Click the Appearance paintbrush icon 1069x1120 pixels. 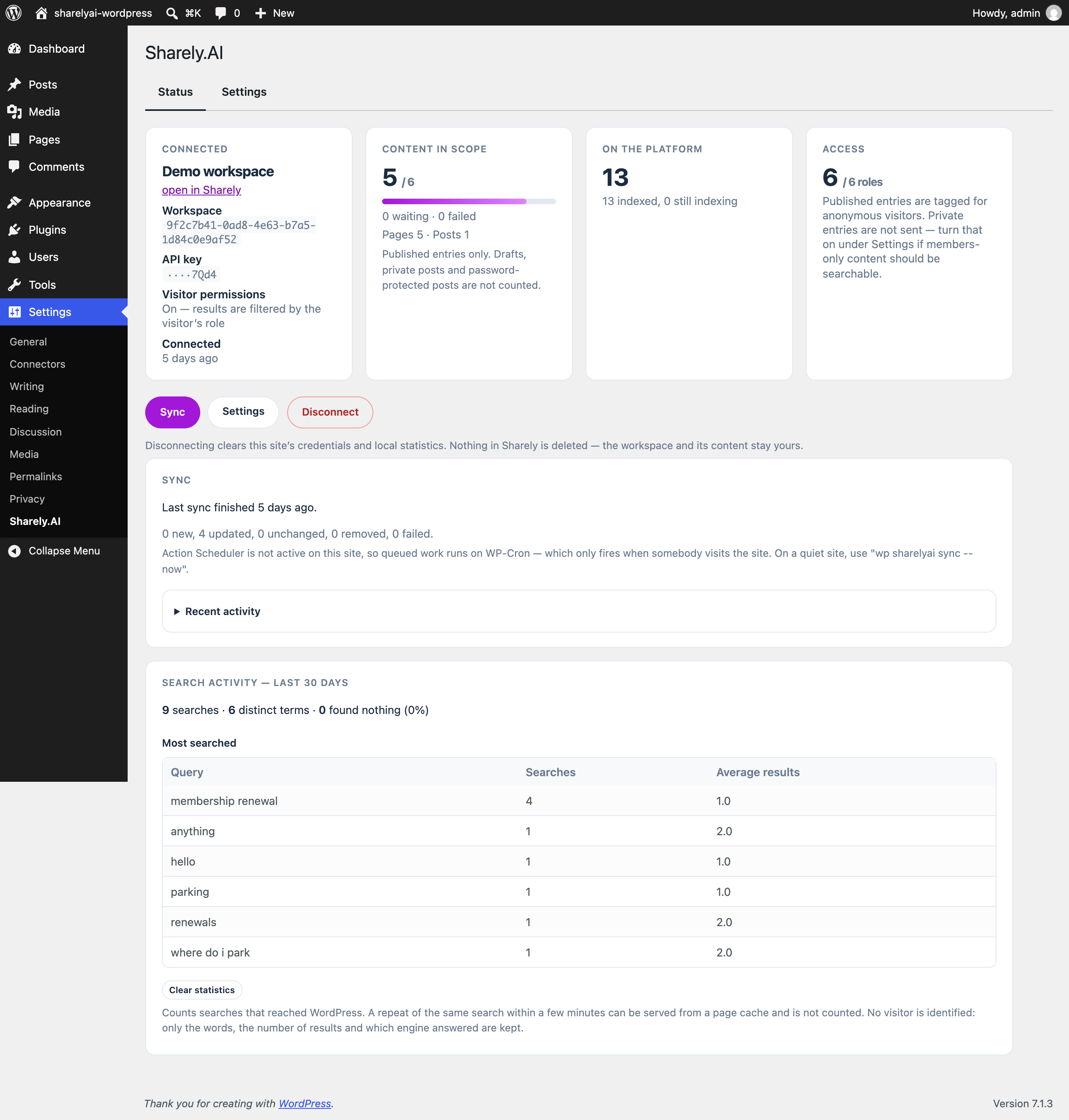point(14,202)
